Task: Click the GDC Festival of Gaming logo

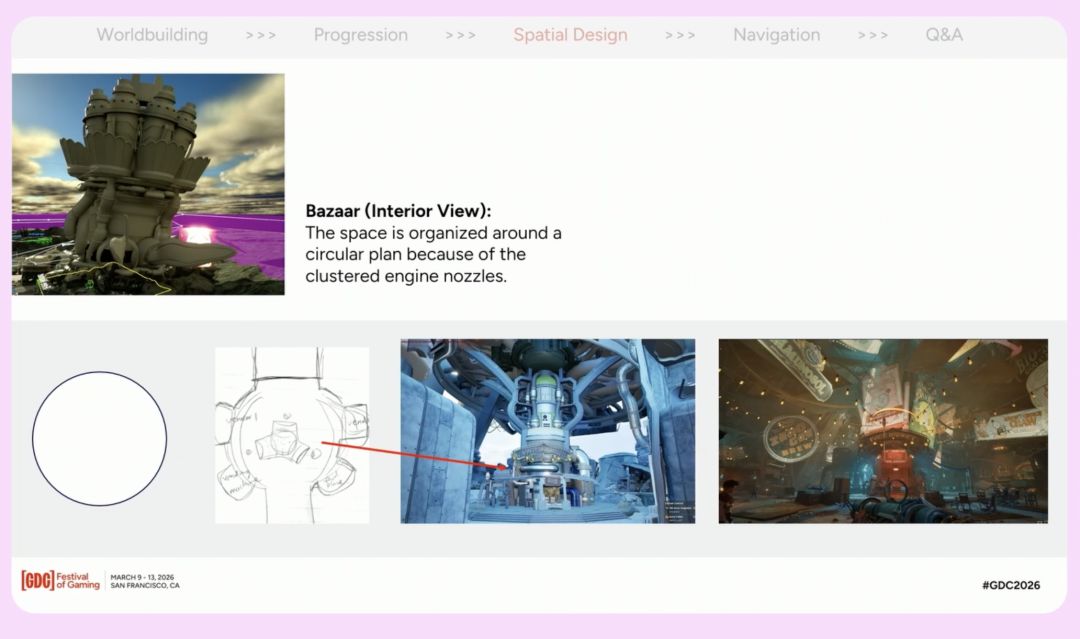Action: point(61,580)
